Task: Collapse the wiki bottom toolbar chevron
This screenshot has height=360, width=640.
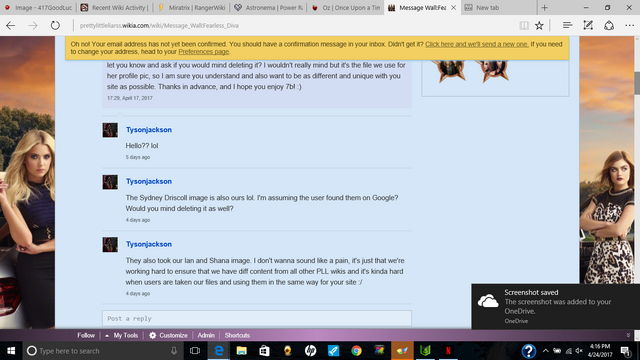Action: [628, 335]
